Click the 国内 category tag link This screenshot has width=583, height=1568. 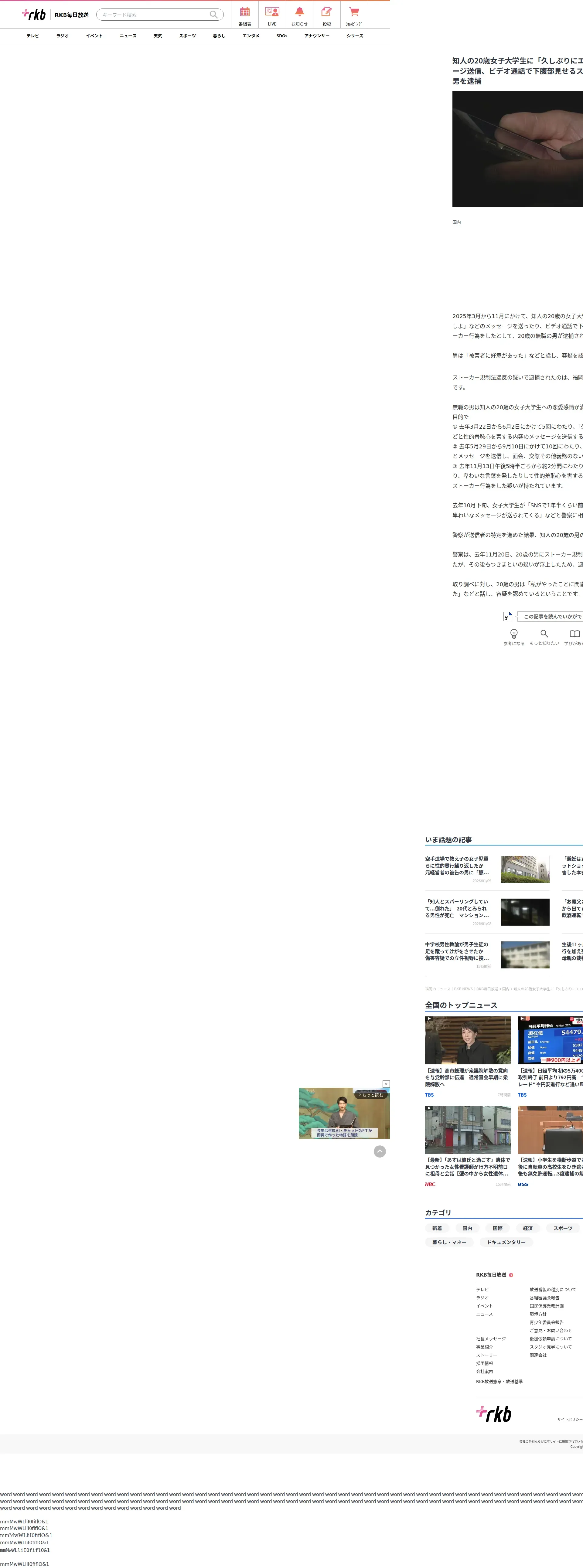pos(456,222)
